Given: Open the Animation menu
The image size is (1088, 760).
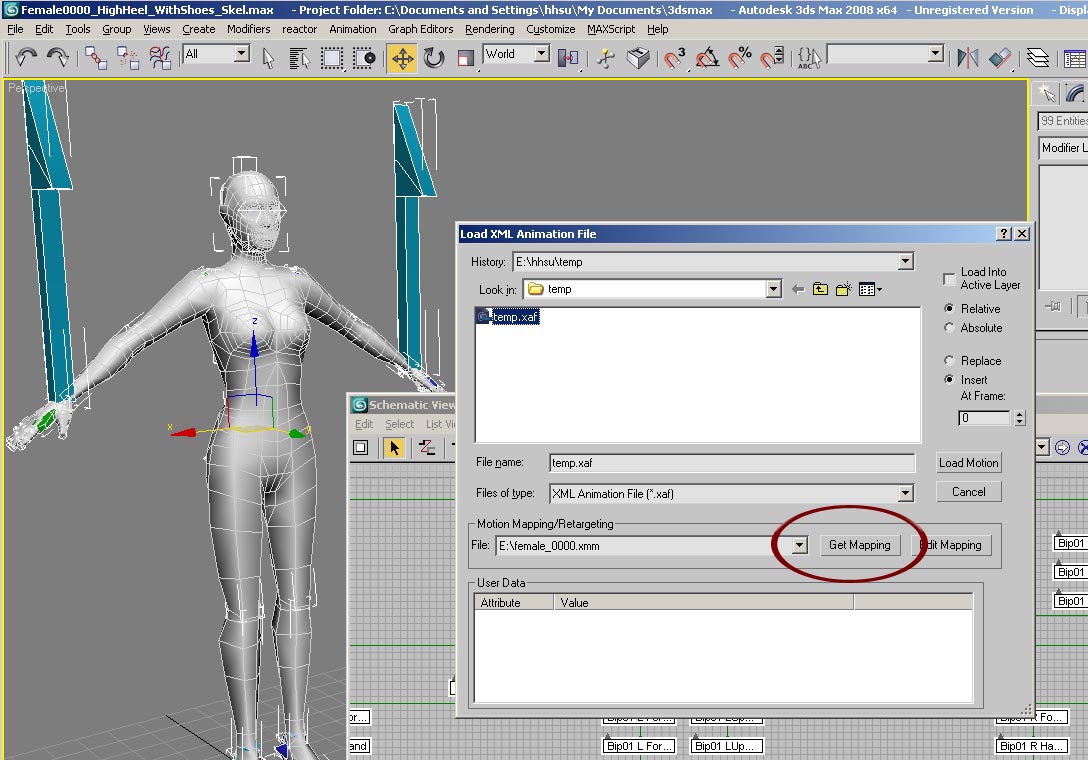Looking at the screenshot, I should click(352, 29).
